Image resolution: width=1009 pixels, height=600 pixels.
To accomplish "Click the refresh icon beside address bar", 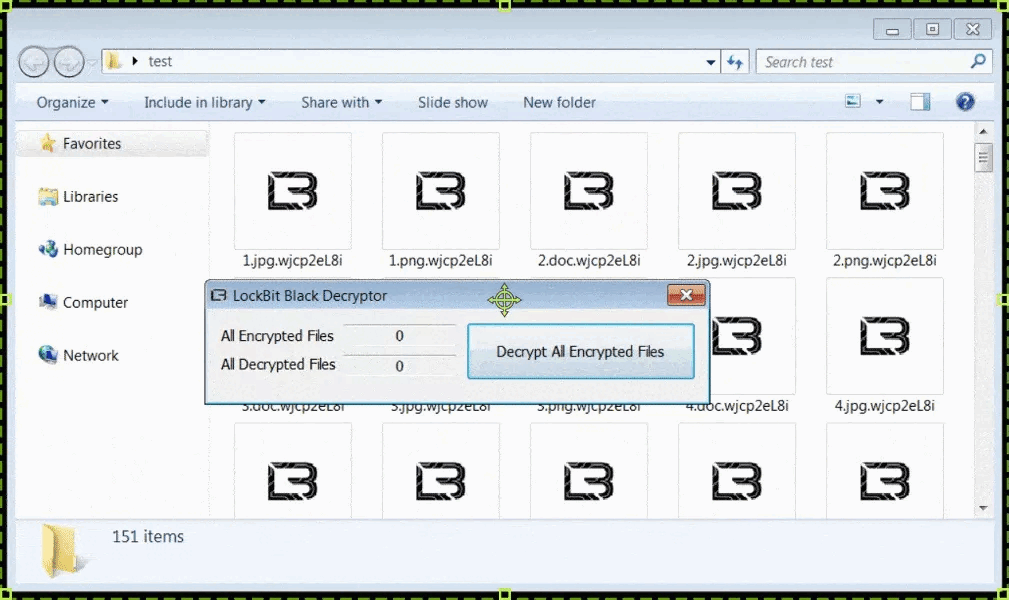I will (x=736, y=62).
